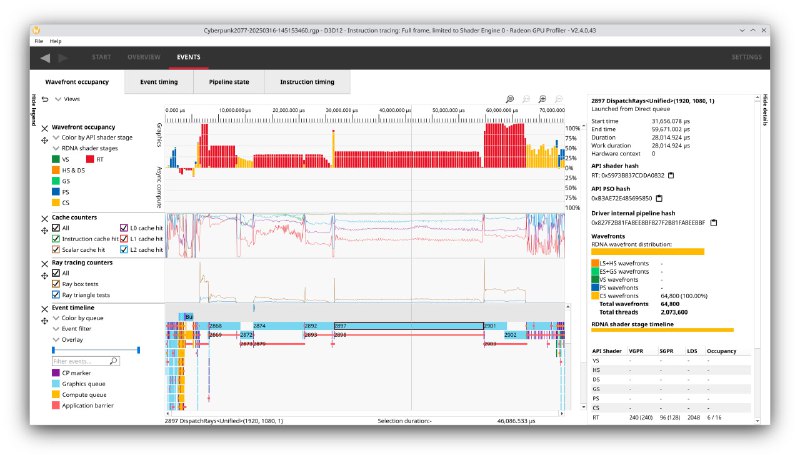Expand the Overlay dropdown

67,340
